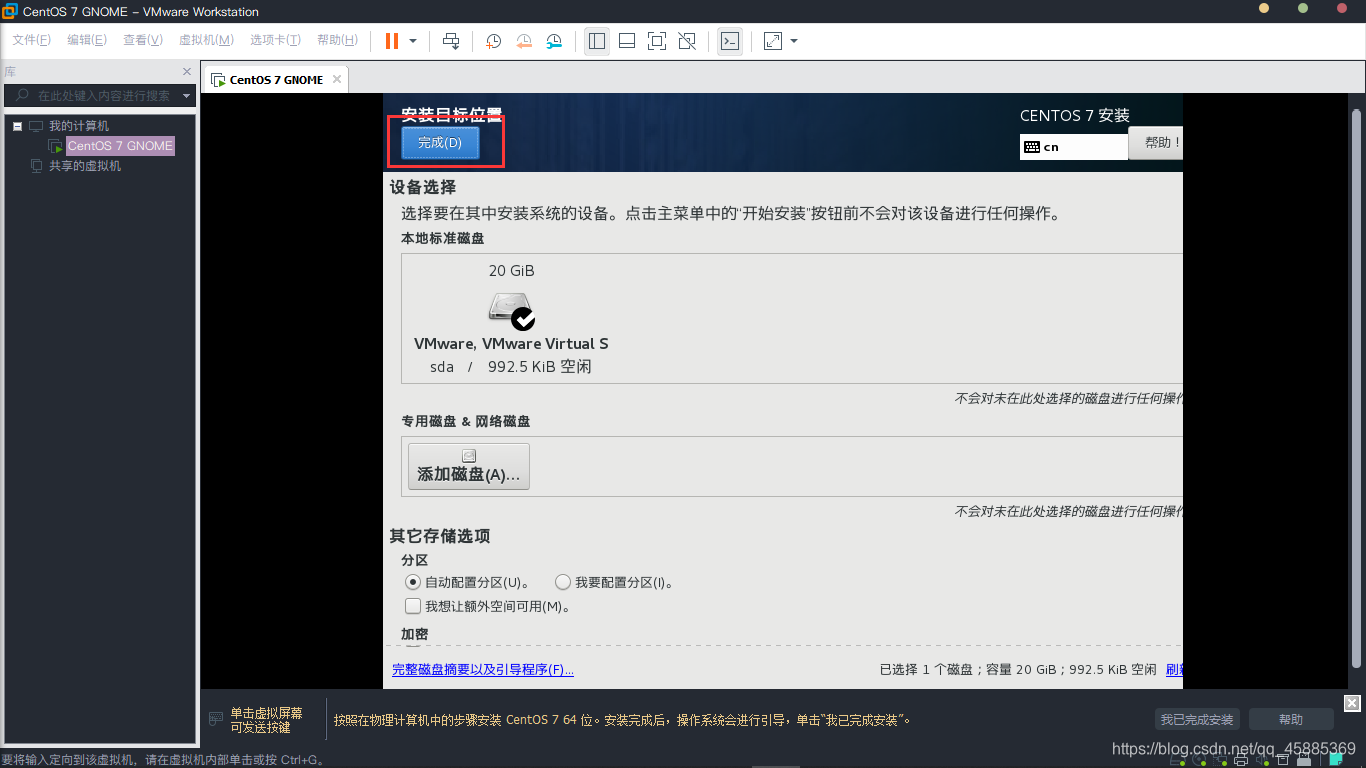Select the 20 GiB VMware virtual disk icon
1366x768 pixels.
(x=512, y=311)
